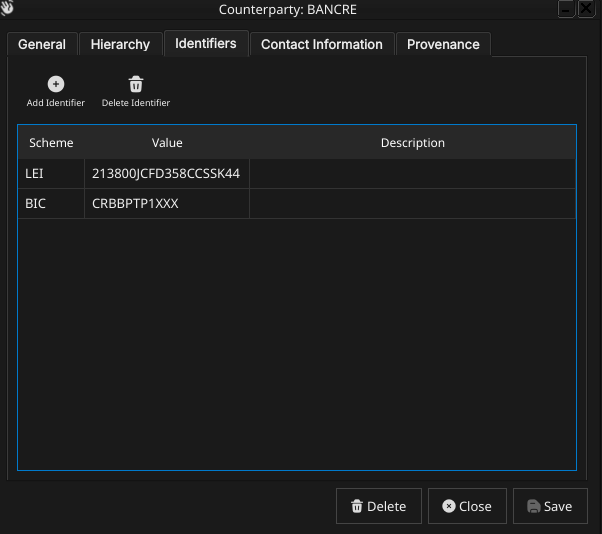
Task: Minimize the Counterparty window
Action: pos(566,8)
